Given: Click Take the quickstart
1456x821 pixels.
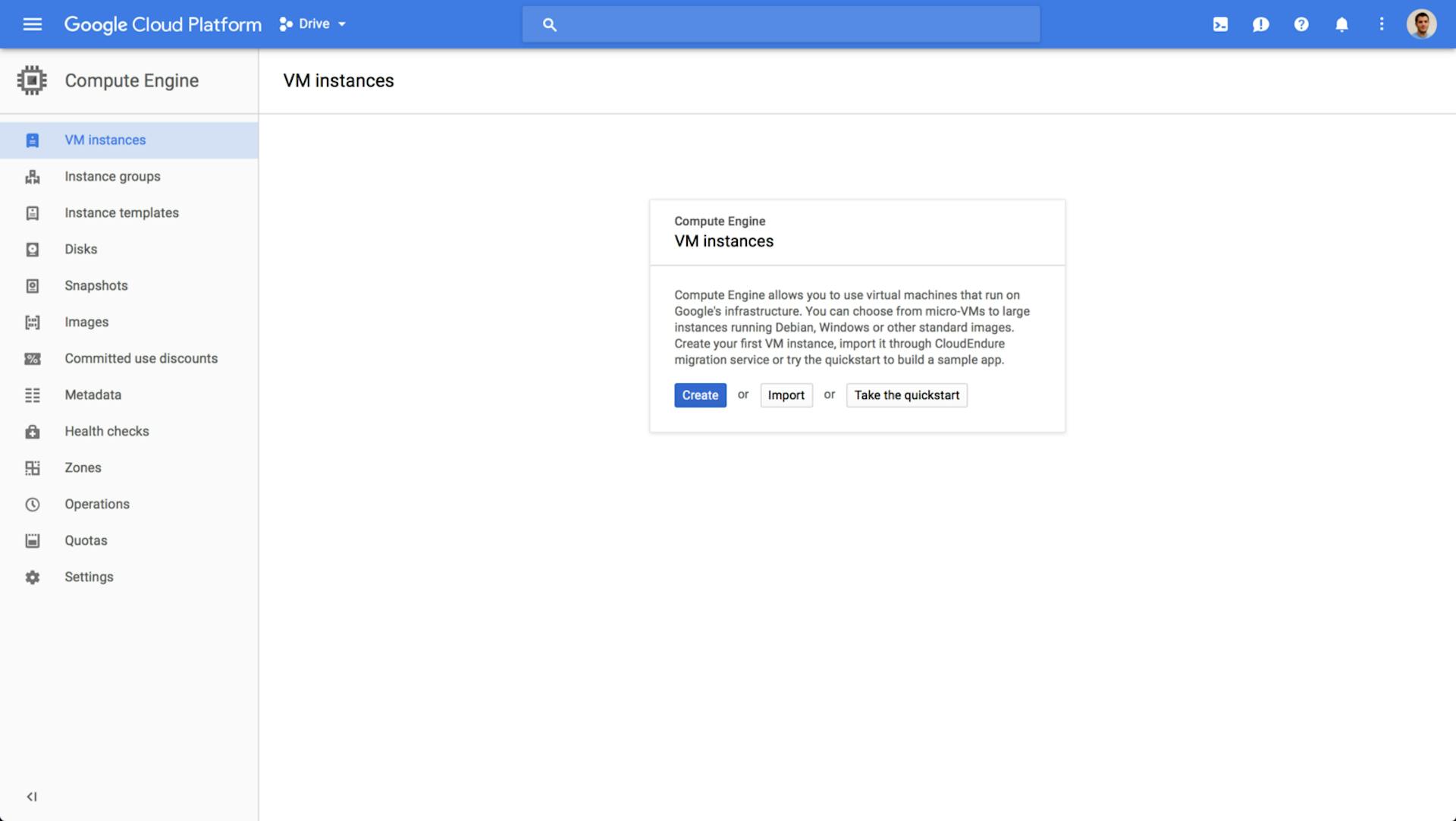Looking at the screenshot, I should [x=906, y=395].
